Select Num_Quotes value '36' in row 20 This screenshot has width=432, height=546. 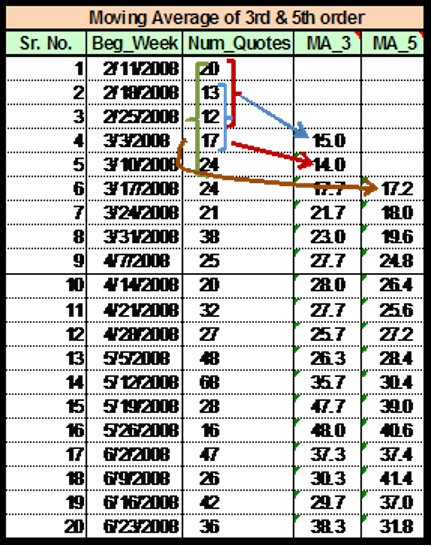tap(238, 526)
